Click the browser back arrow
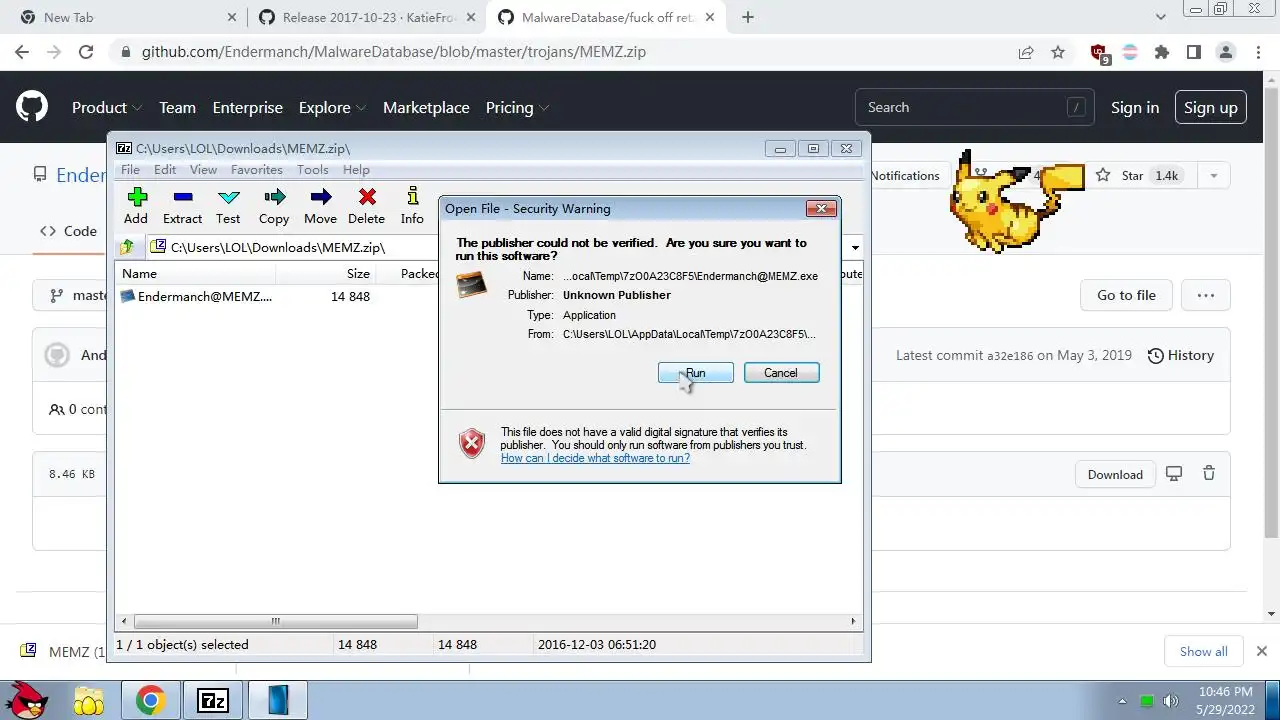This screenshot has height=720, width=1280. 22,52
